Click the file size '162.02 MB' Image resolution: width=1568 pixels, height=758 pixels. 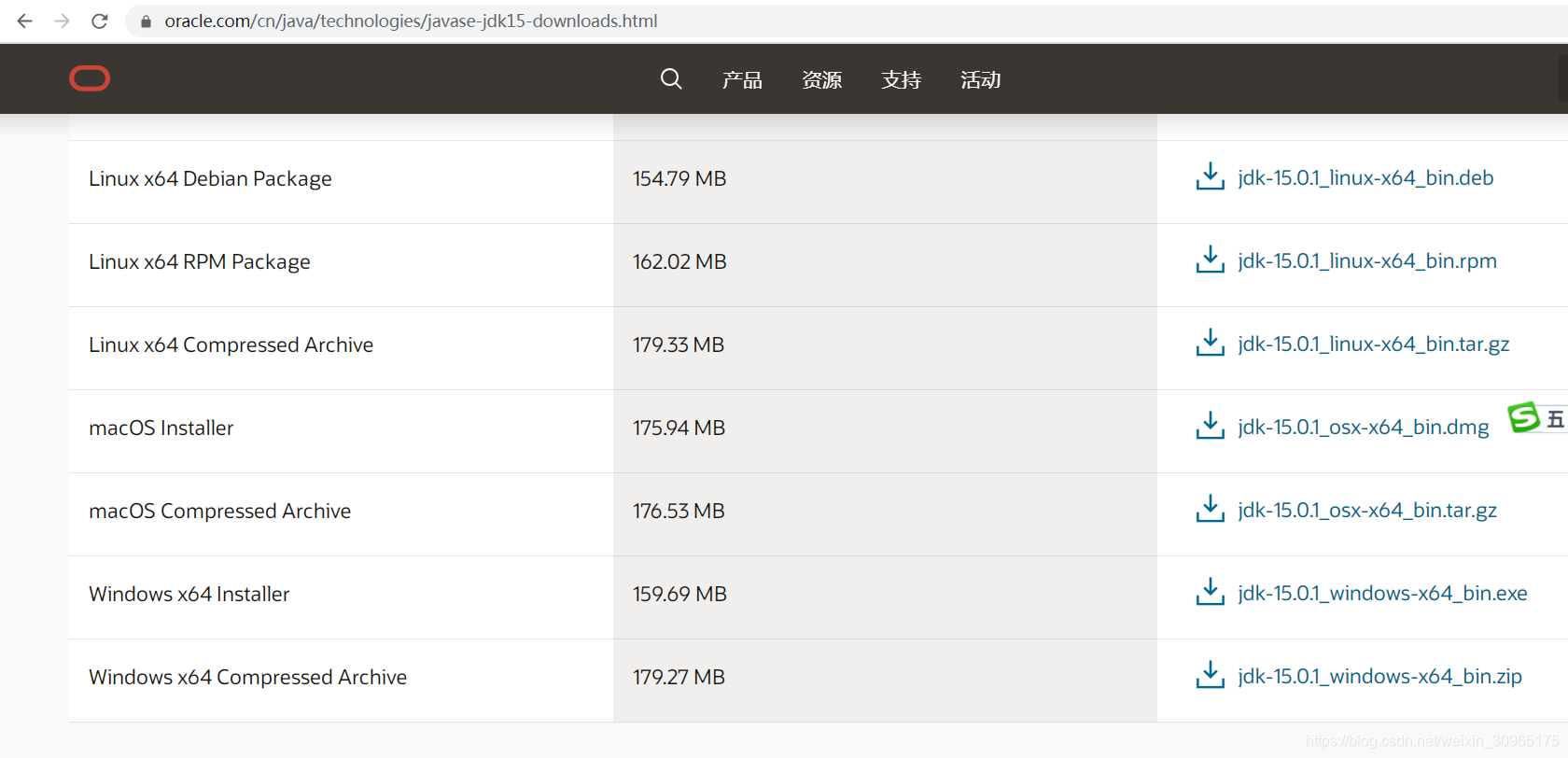(x=679, y=261)
